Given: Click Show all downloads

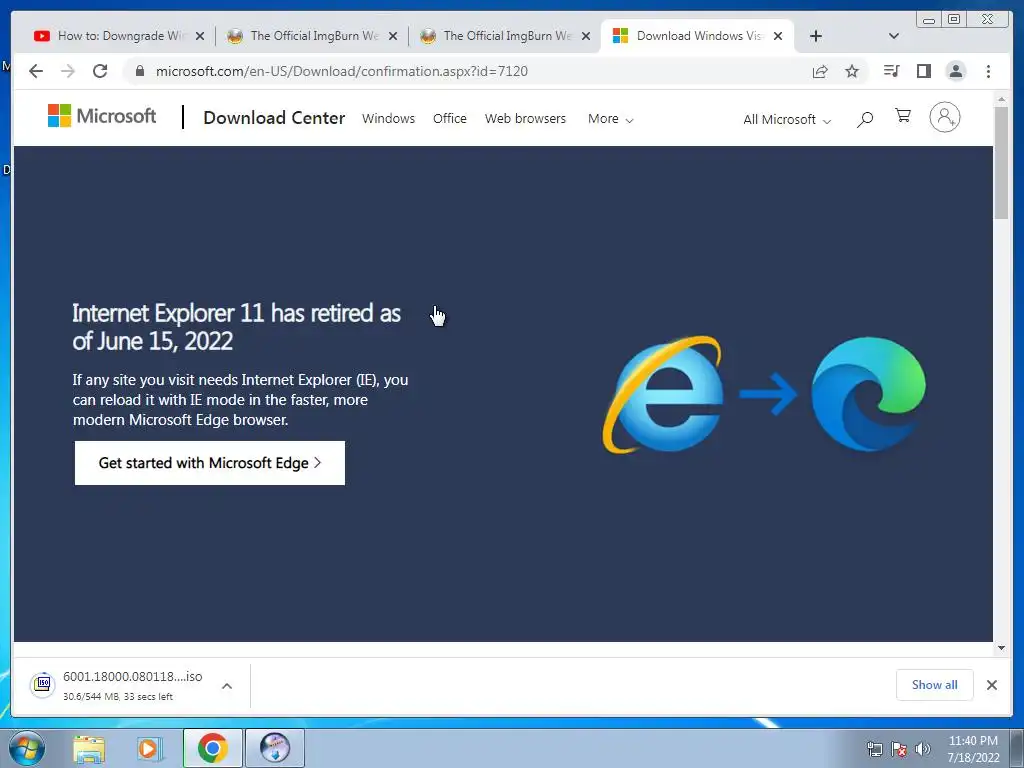Looking at the screenshot, I should pos(935,685).
